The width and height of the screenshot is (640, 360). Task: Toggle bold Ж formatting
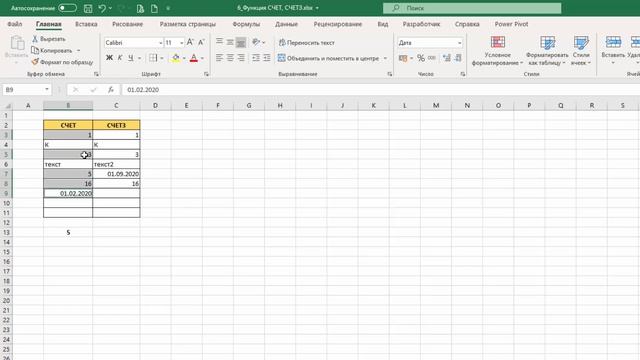(109, 58)
